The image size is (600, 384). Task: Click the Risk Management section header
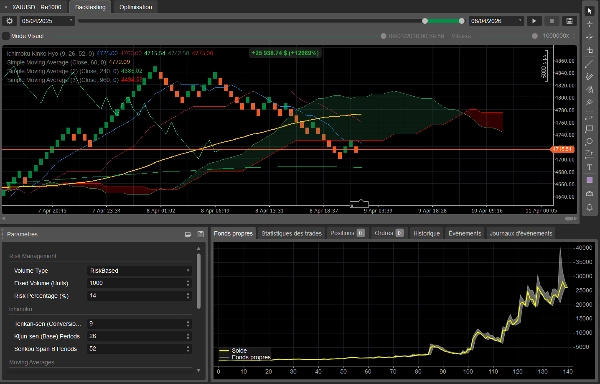pos(33,256)
